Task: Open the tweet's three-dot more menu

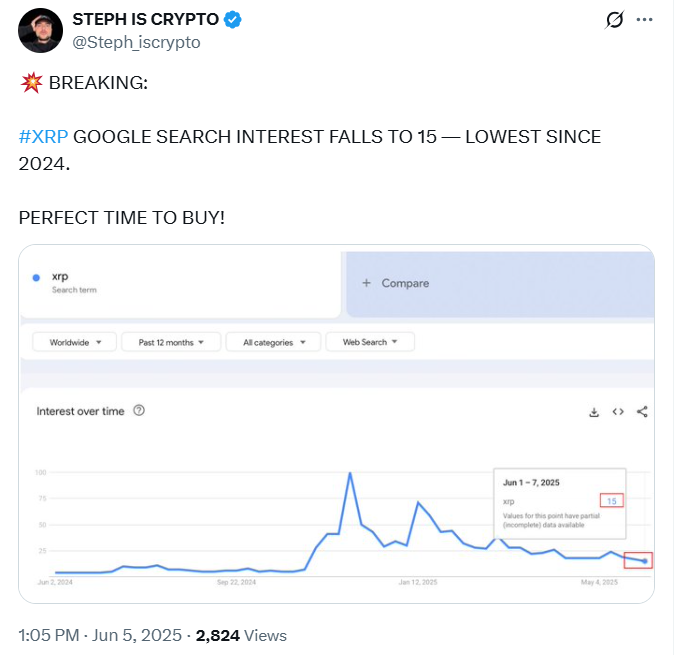Action: [x=645, y=20]
